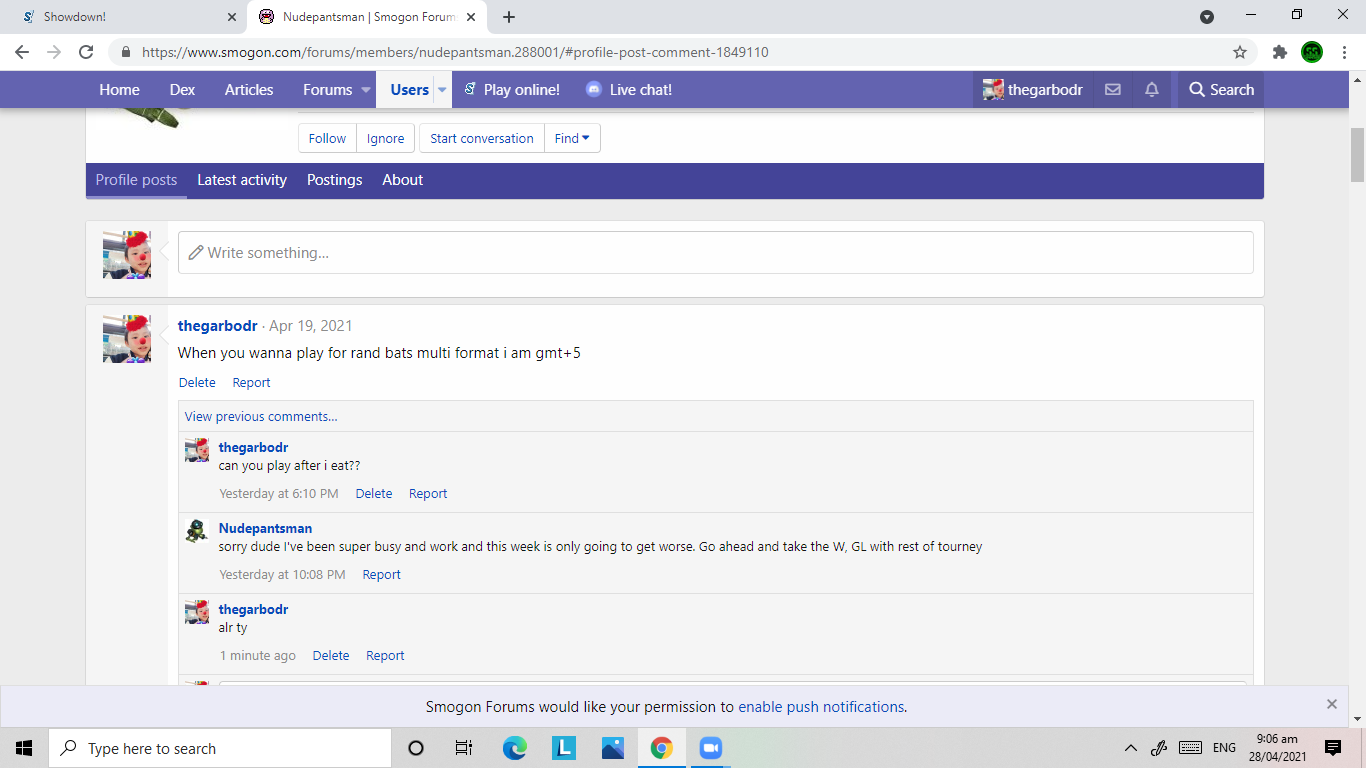Open the Discord Live chat link
The width and height of the screenshot is (1366, 768).
tap(629, 90)
